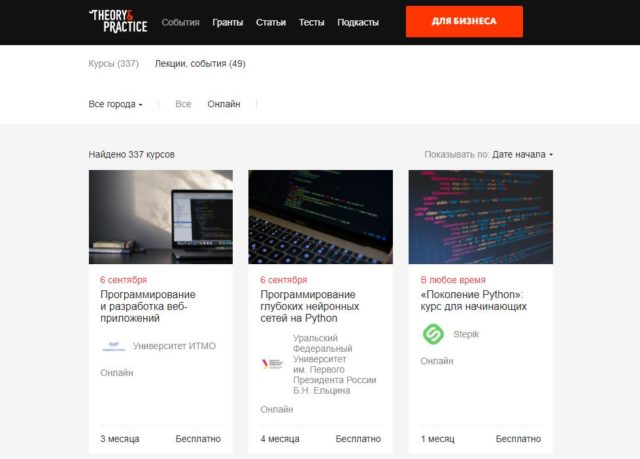The image size is (640, 459).
Task: Open the Тесты navigation item
Action: coord(311,22)
